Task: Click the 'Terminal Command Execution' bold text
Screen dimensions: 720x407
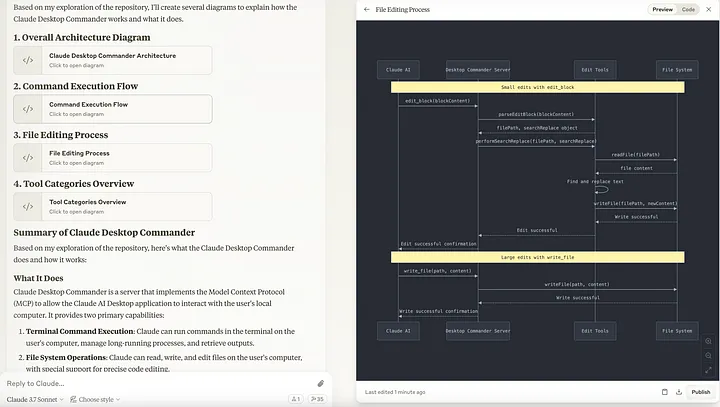Action: 80,331
